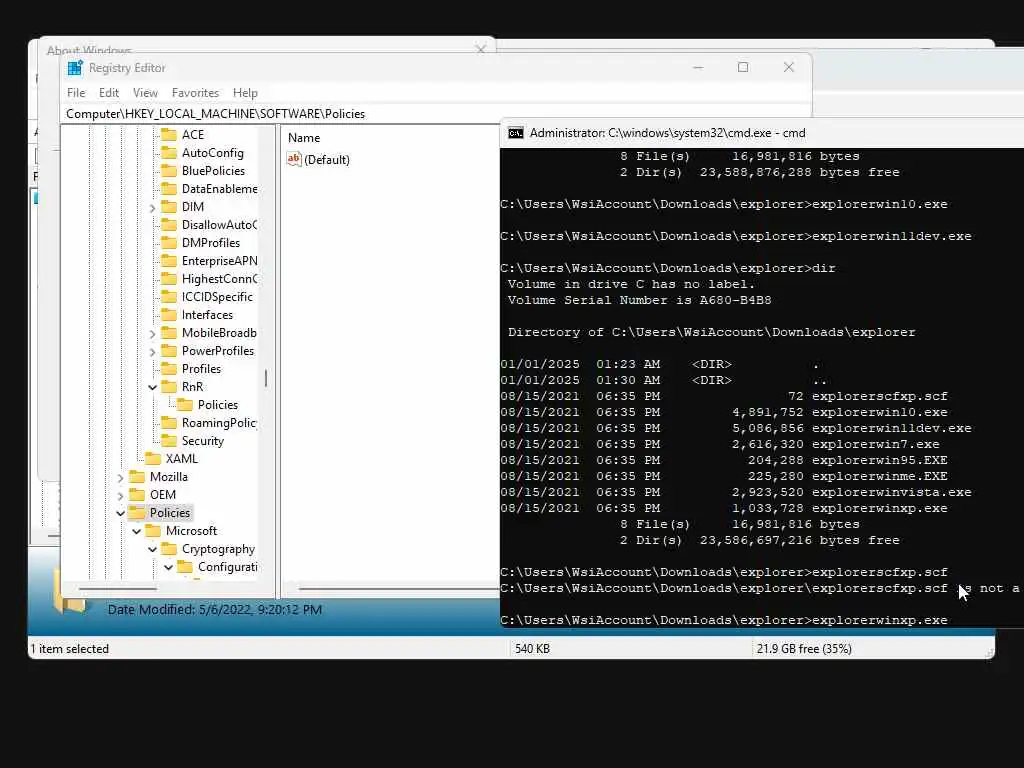This screenshot has height=768, width=1024.
Task: Select the RoamingPolic key folder icon
Action: 169,423
